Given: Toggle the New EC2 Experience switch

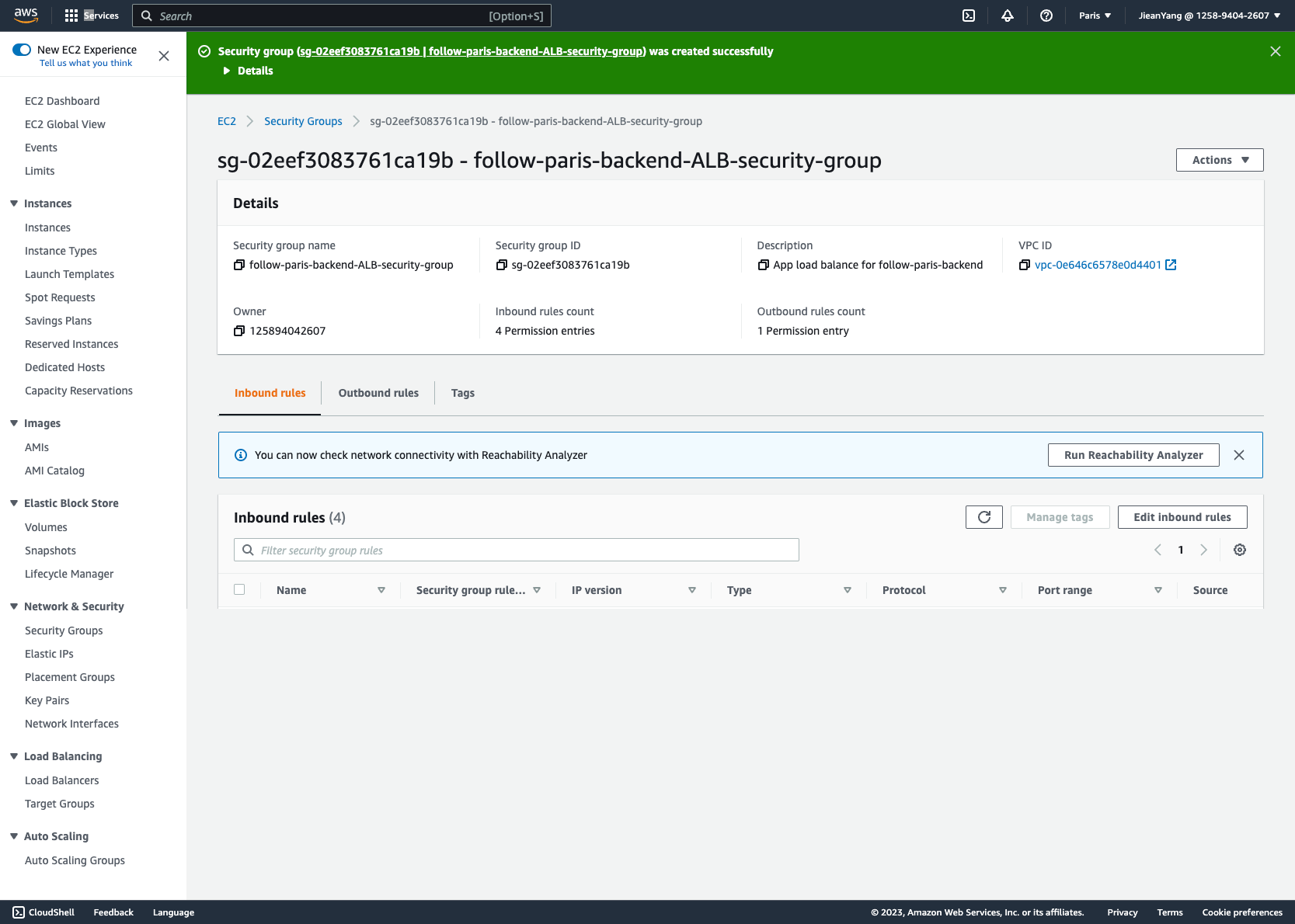Looking at the screenshot, I should (22, 50).
